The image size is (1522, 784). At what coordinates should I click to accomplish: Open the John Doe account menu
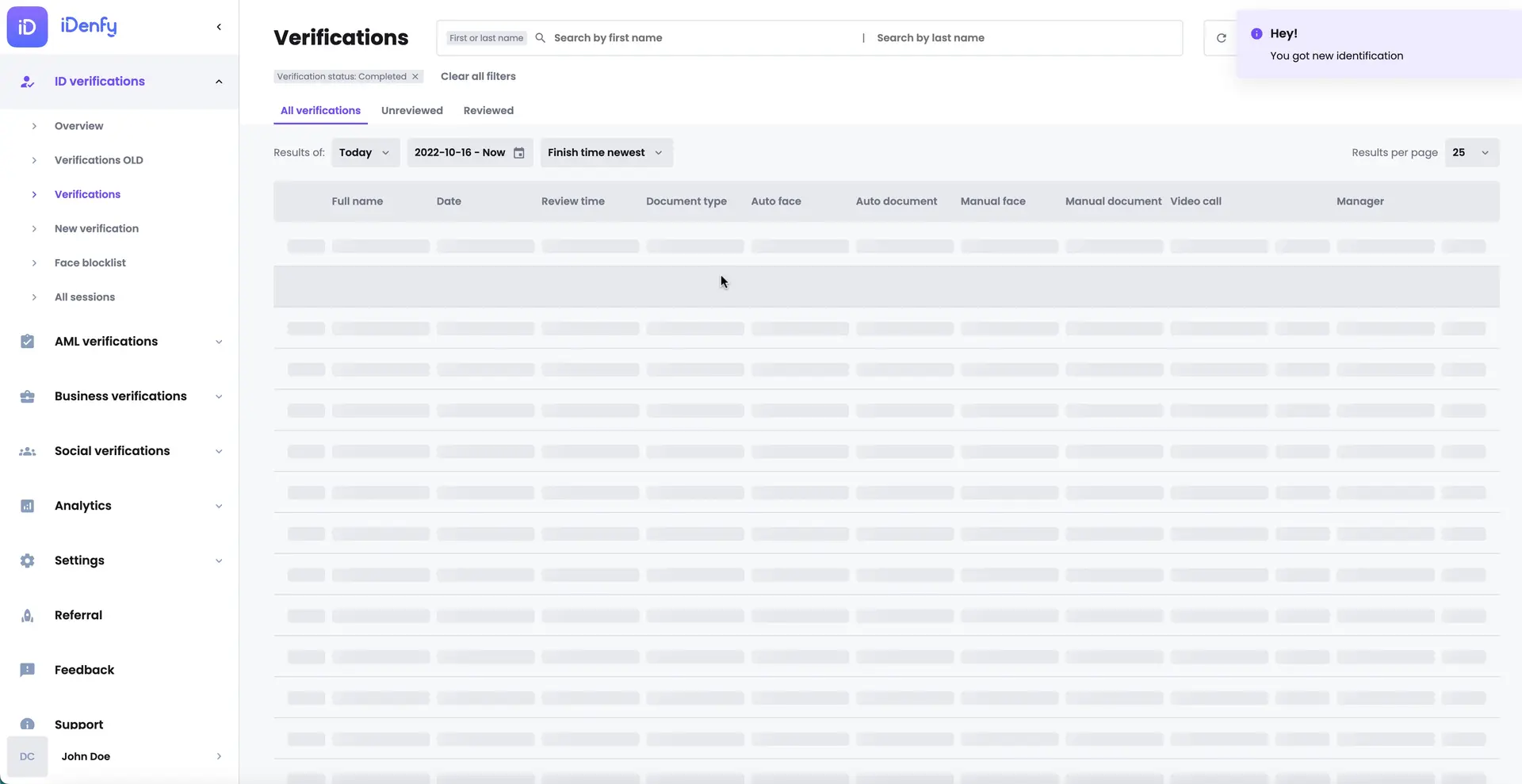point(119,756)
